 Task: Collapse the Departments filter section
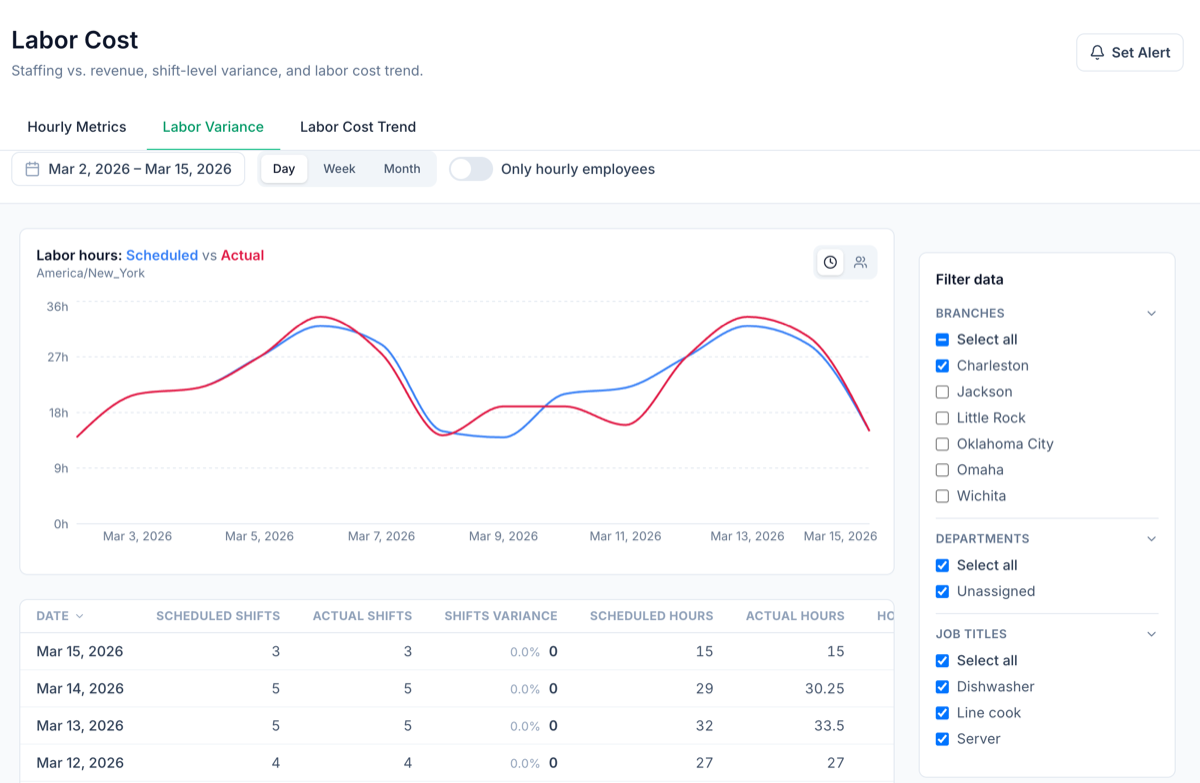click(x=1151, y=539)
